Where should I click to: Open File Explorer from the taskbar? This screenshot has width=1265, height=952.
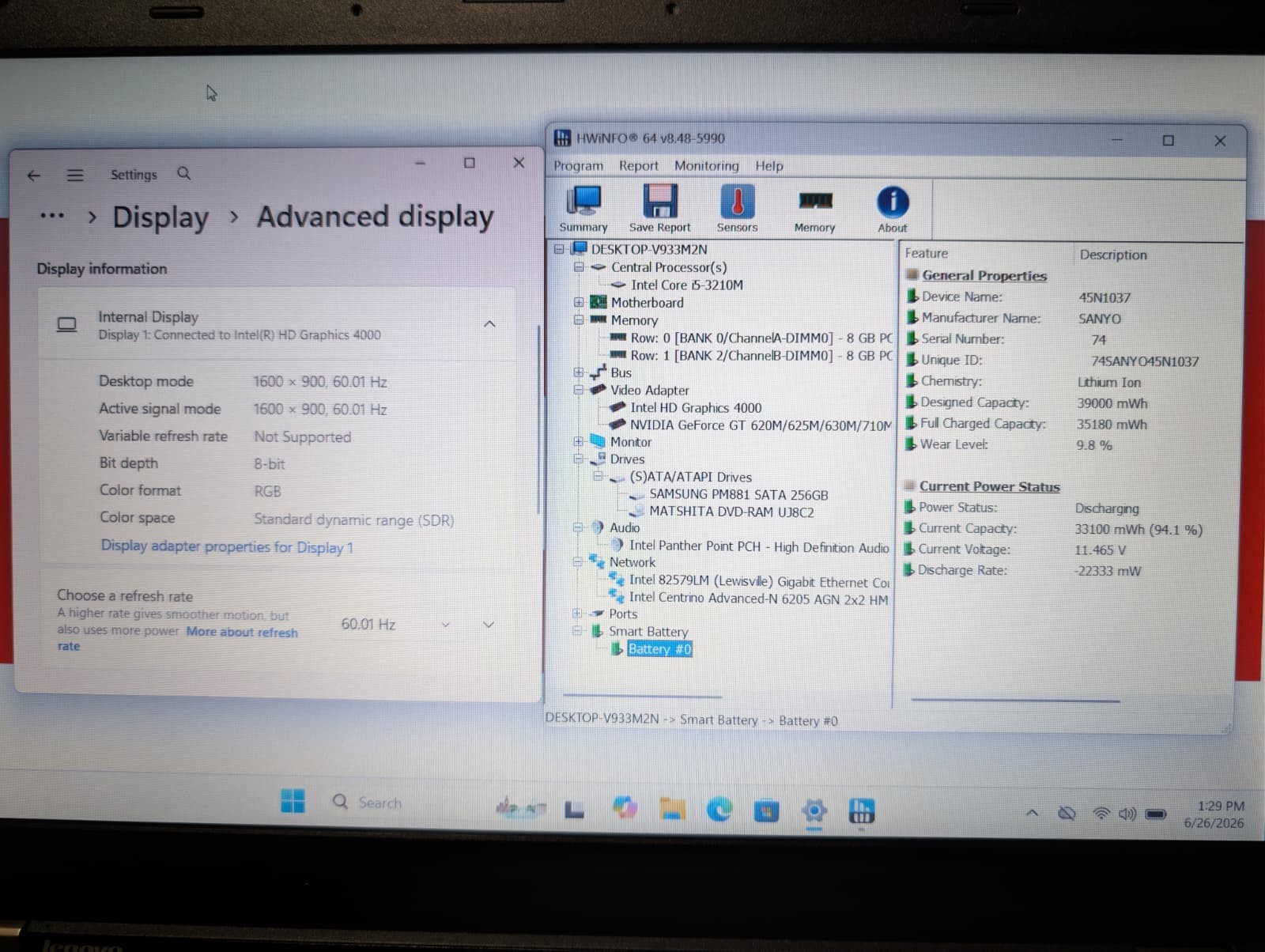tap(672, 809)
